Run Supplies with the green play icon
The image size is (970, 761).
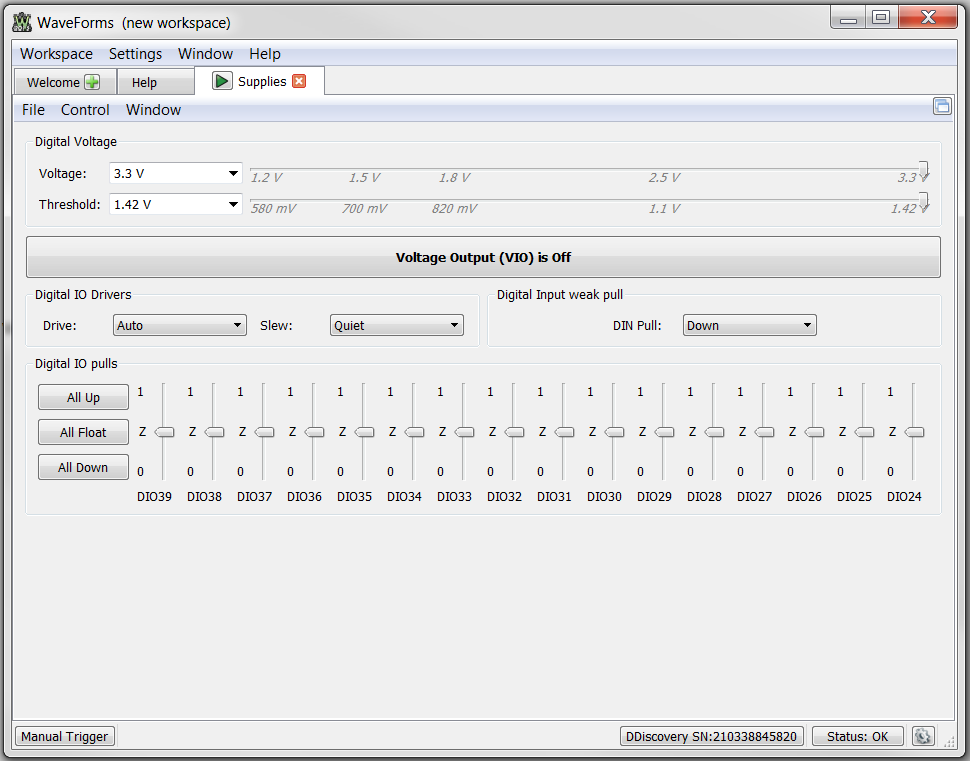(x=222, y=81)
